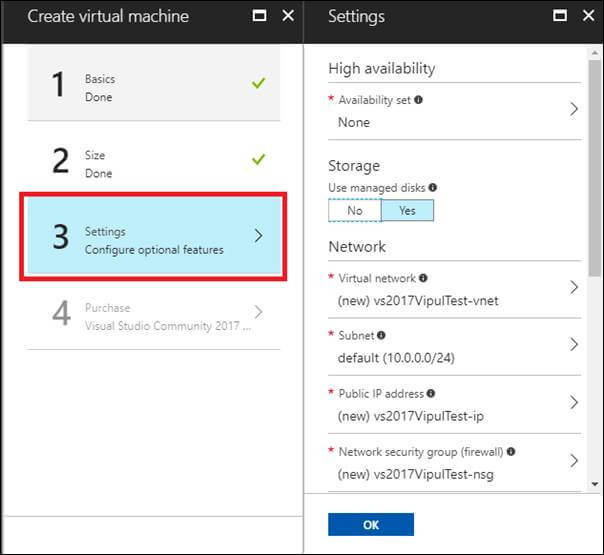Select step 3 Settings Configure optional features
This screenshot has width=604, height=555.
154,236
